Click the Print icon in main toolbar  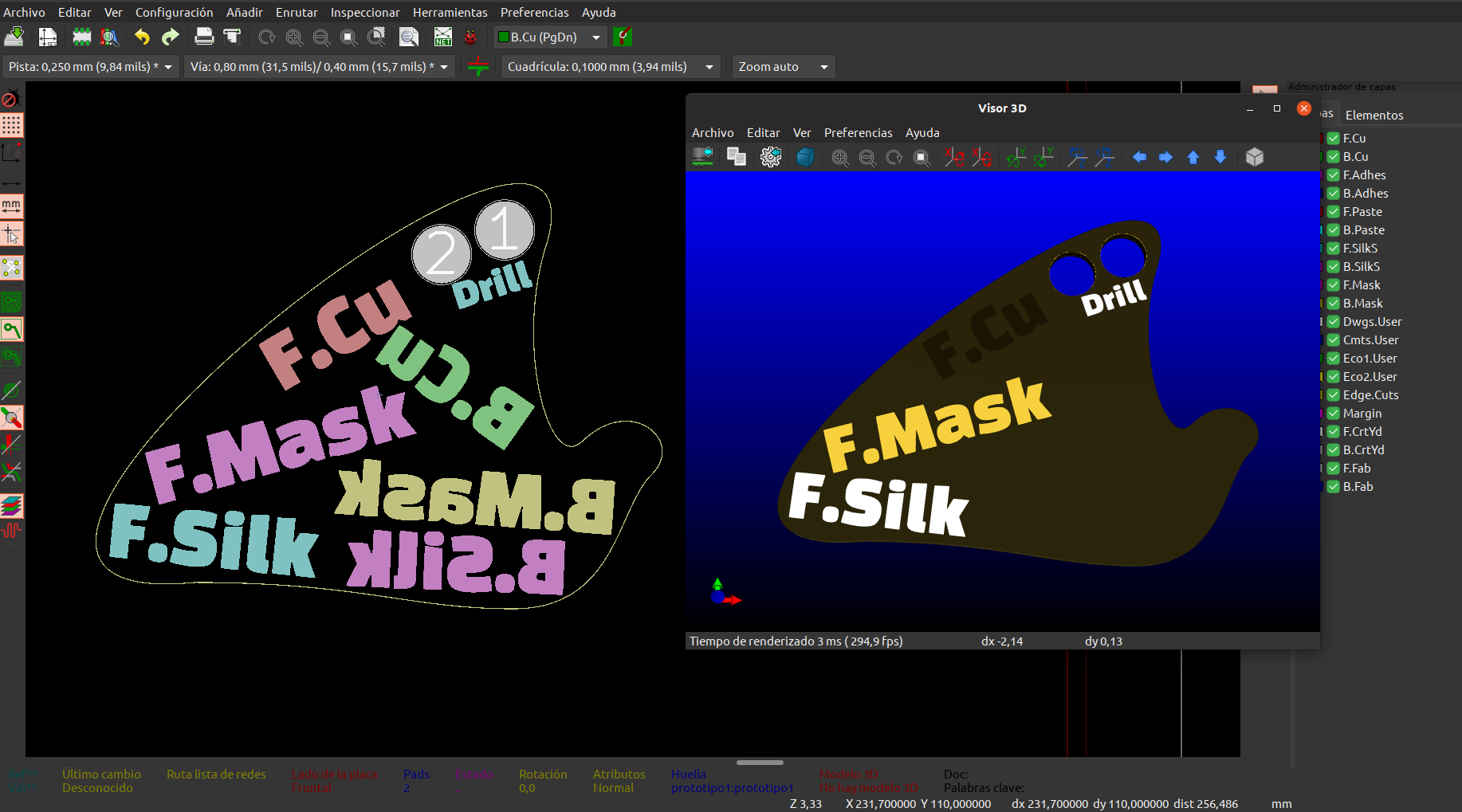(x=204, y=37)
